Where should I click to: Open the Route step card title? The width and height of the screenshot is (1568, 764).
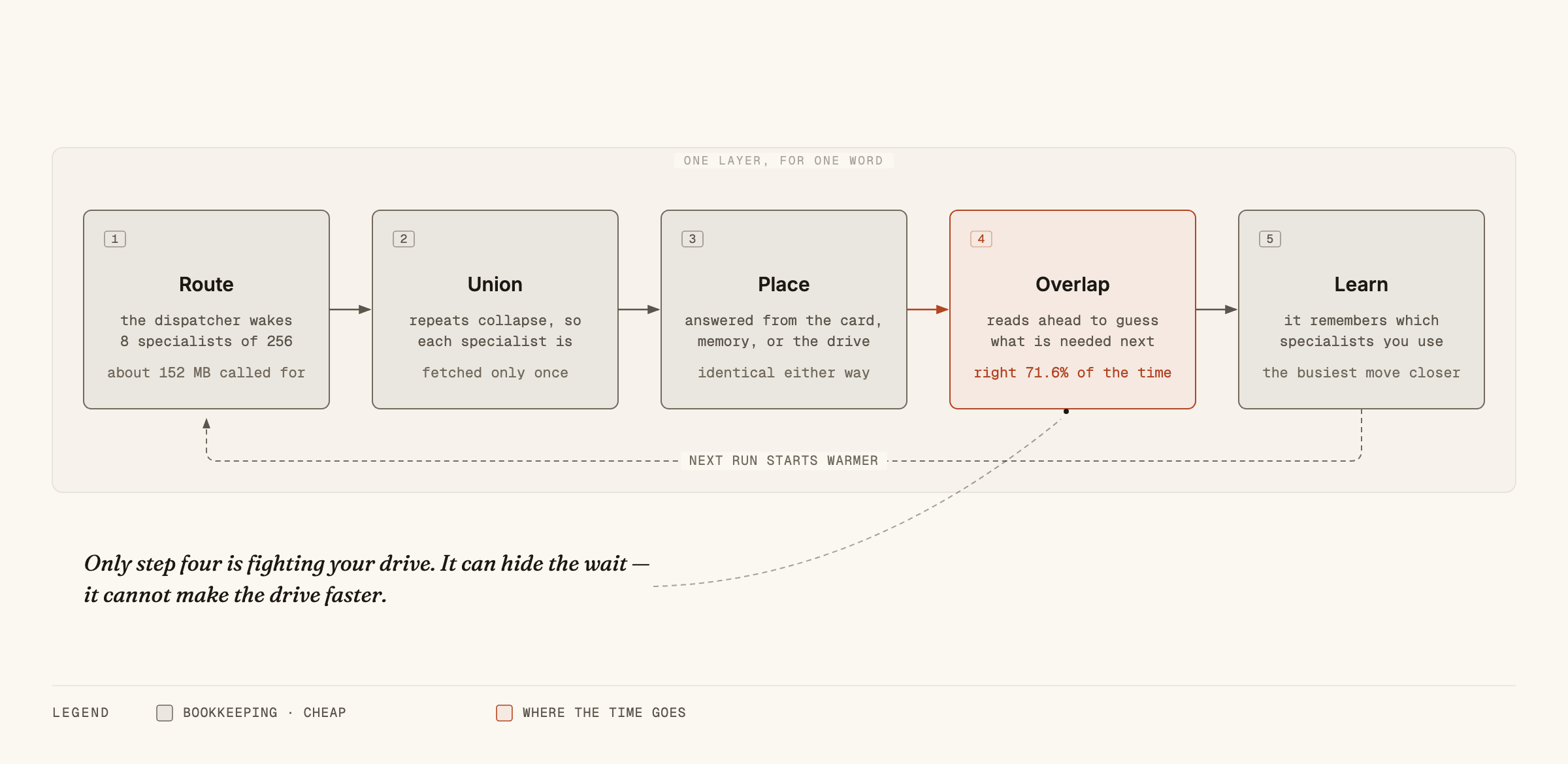click(x=206, y=284)
